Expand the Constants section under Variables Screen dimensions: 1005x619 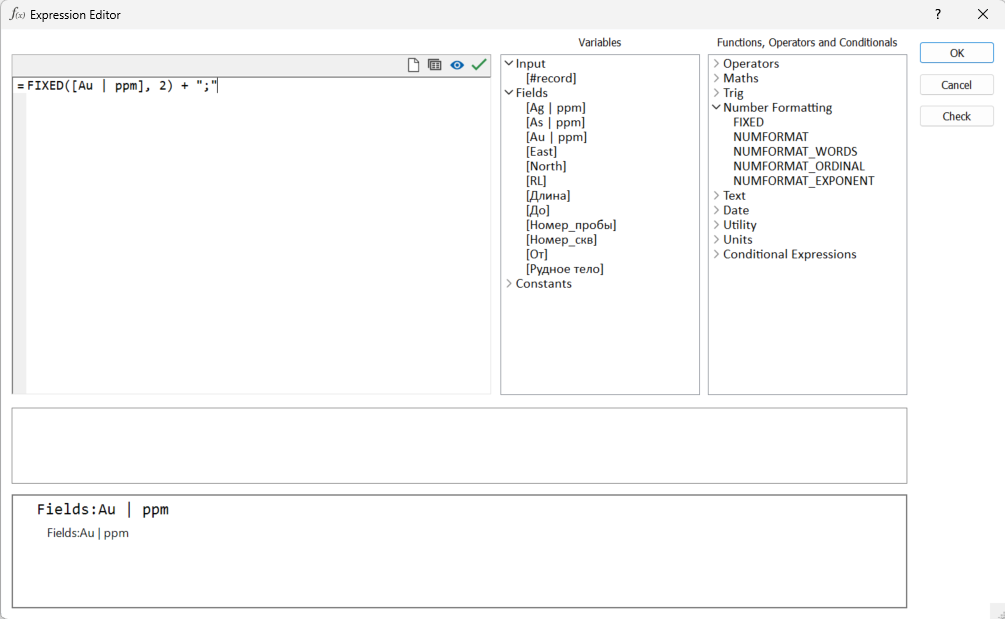pos(509,283)
